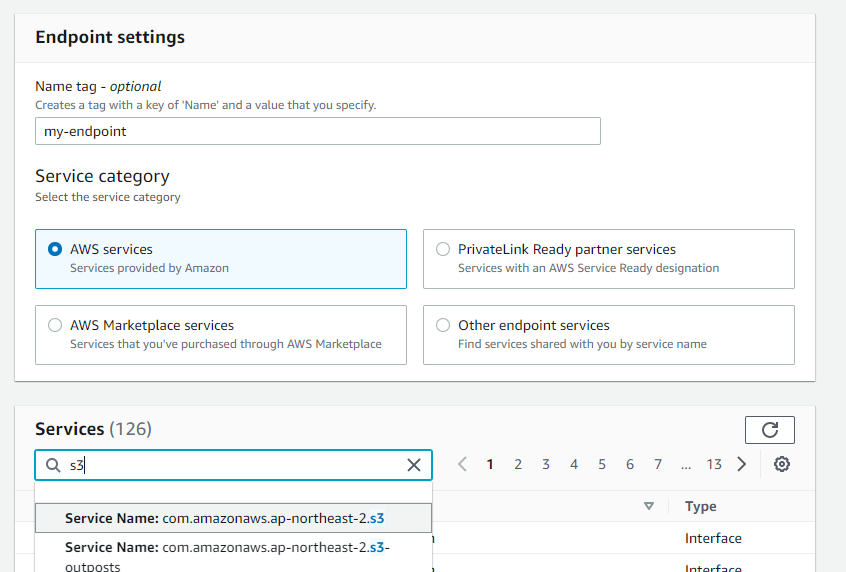The height and width of the screenshot is (572, 846).
Task: Go to the previous page of services
Action: pyautogui.click(x=462, y=464)
